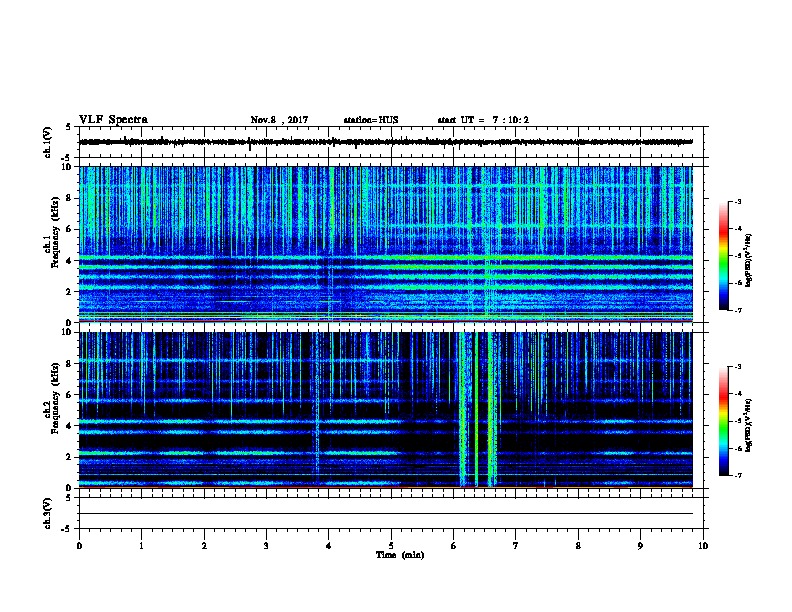The image size is (792, 612).
Task: Click the ch.1 voltage waveform trace
Action: coord(386,142)
